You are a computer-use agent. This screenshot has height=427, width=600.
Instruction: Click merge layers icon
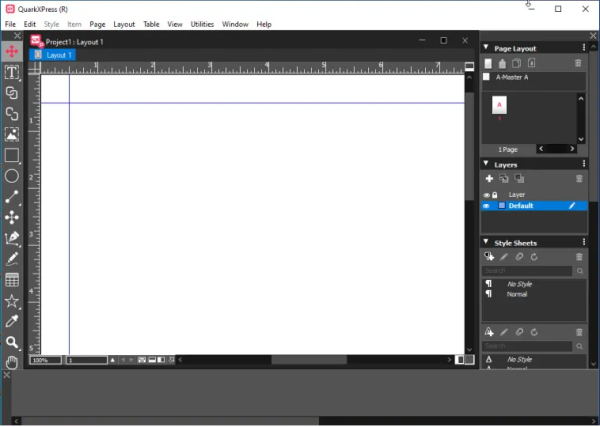coord(519,179)
